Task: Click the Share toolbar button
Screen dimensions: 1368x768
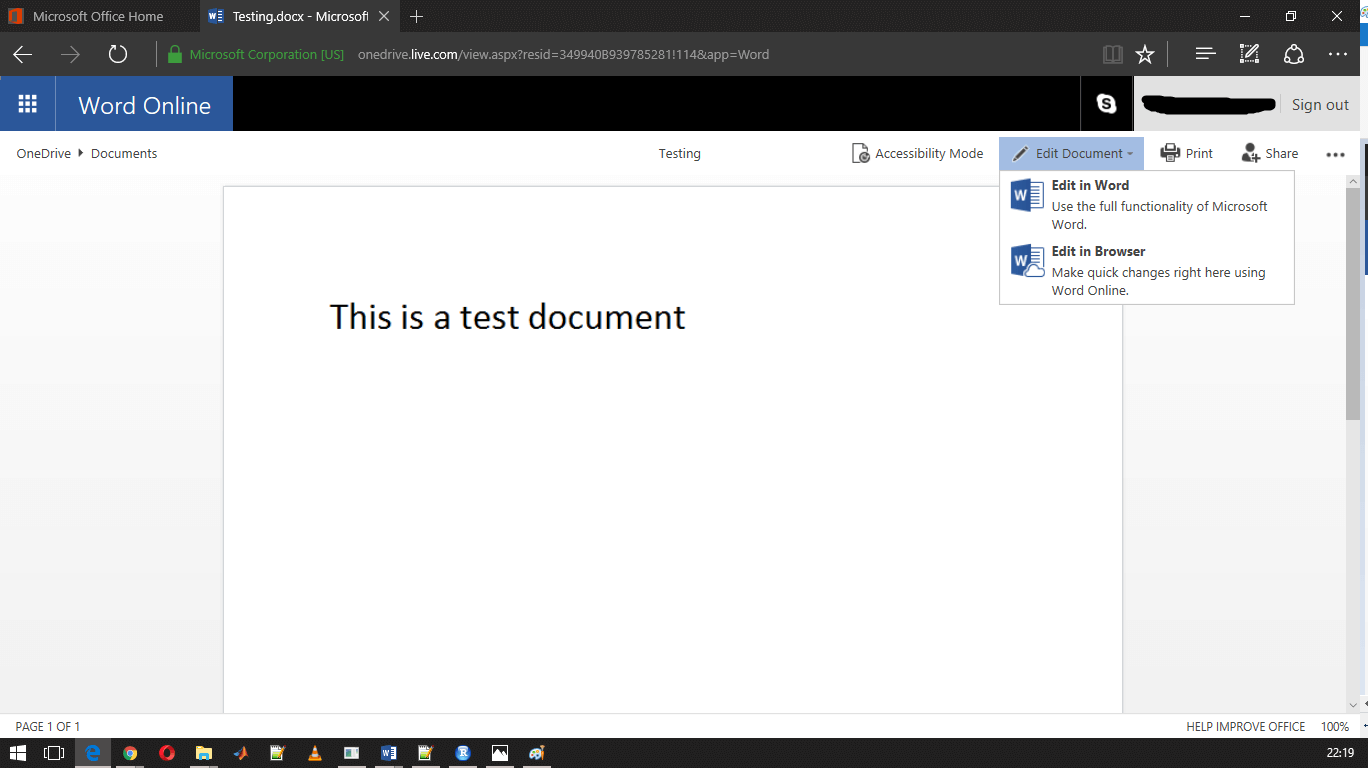Action: (1270, 153)
